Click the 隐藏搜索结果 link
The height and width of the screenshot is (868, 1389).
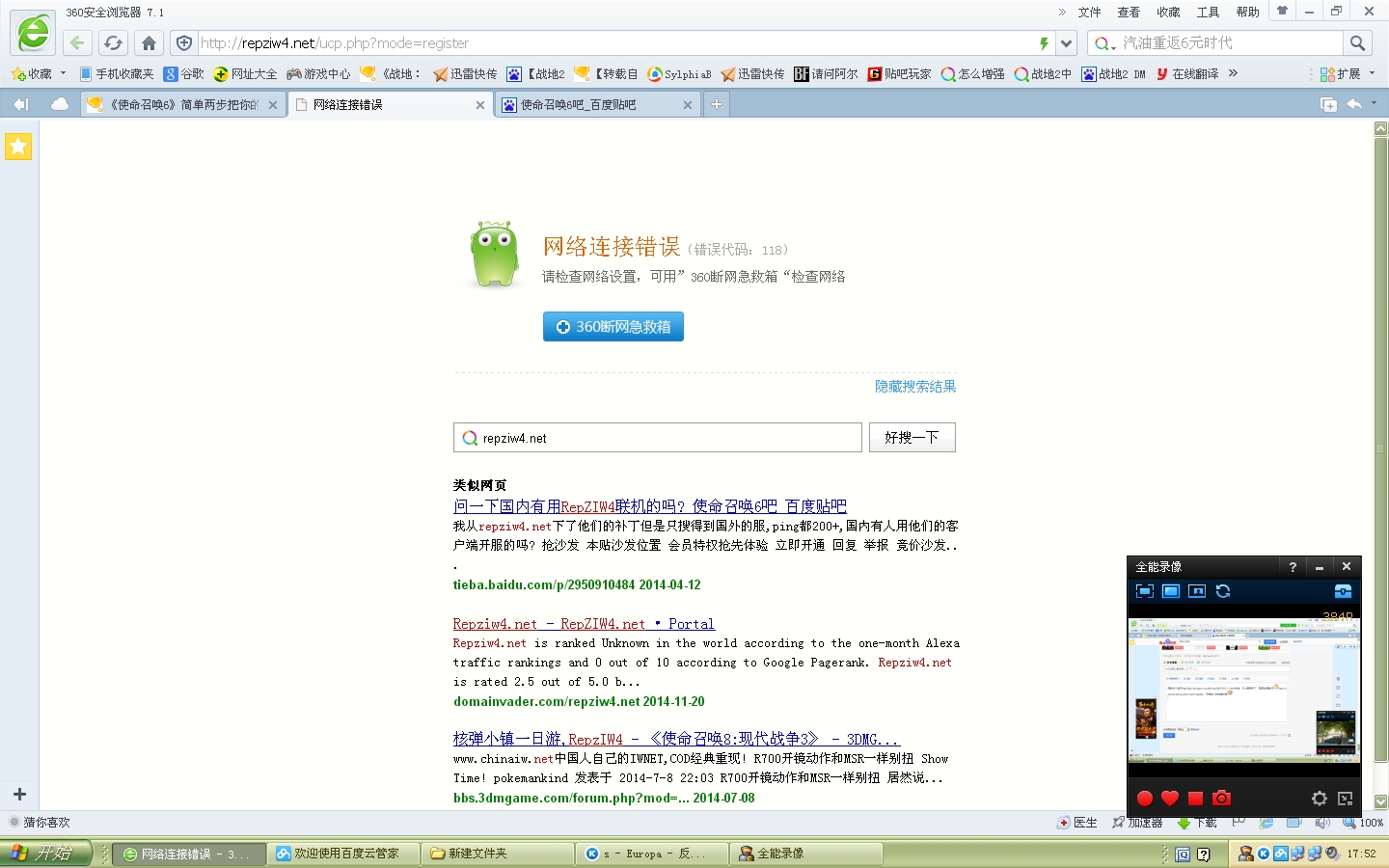[x=915, y=387]
